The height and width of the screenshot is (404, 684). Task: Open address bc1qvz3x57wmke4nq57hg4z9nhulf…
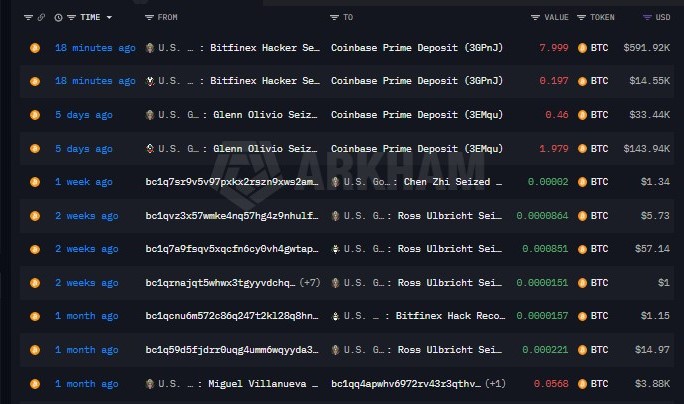232,216
